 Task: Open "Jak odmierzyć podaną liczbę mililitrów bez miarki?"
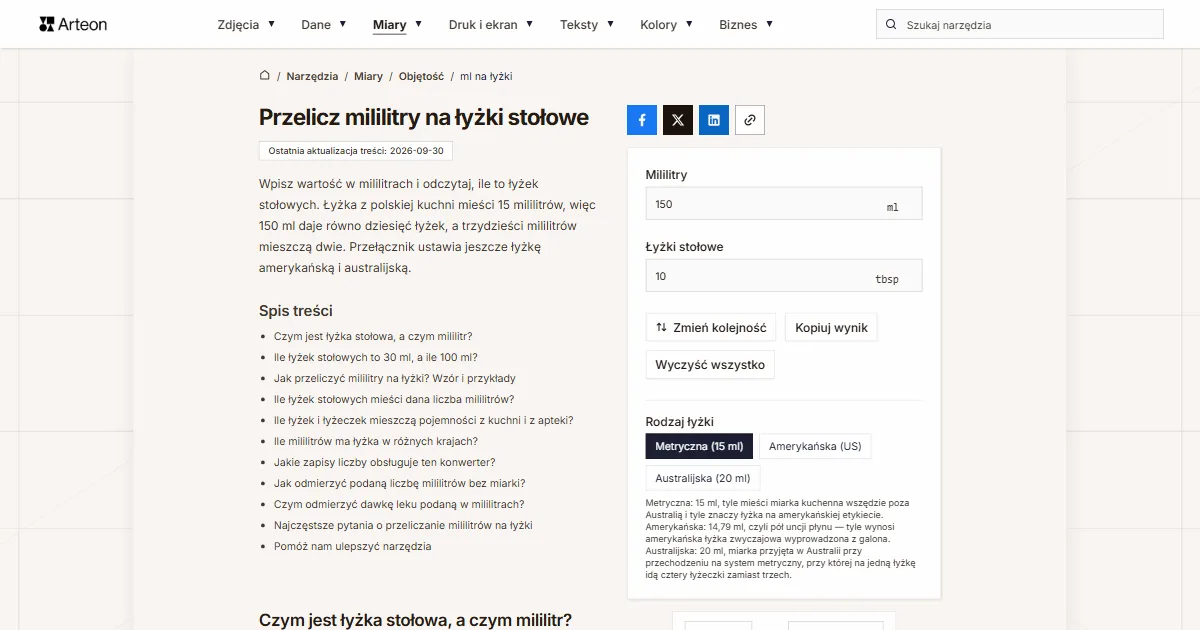click(x=400, y=483)
